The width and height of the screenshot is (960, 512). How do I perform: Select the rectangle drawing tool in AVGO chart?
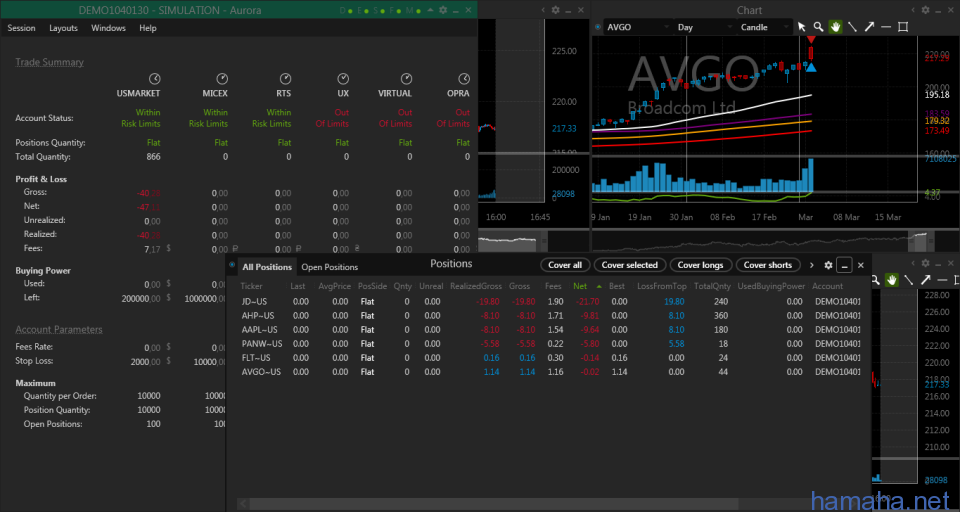click(902, 27)
